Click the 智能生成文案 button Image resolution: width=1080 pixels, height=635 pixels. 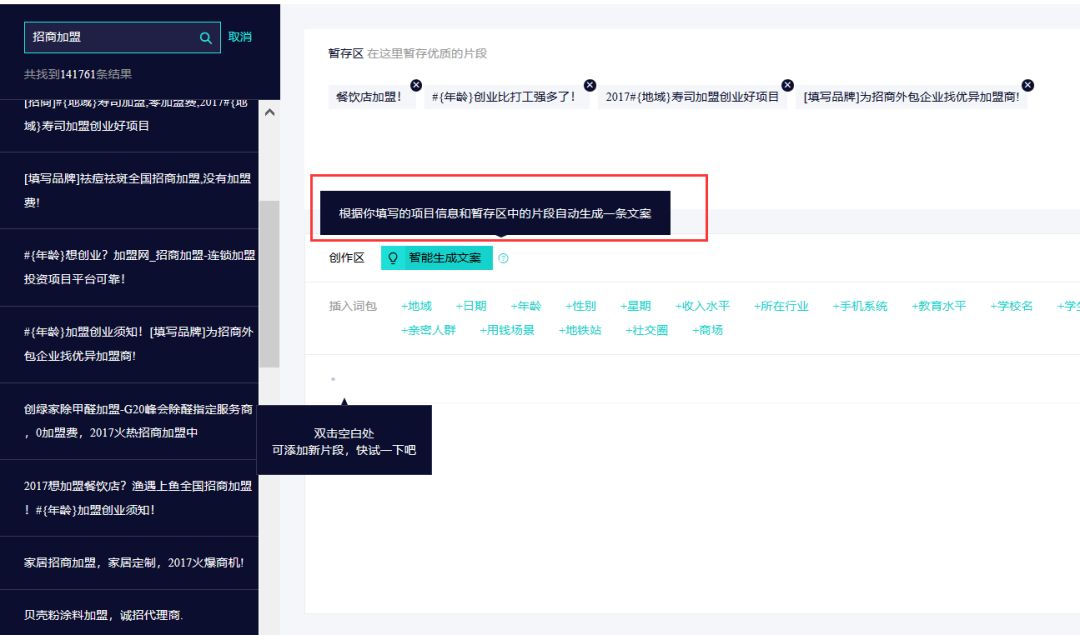(x=437, y=258)
